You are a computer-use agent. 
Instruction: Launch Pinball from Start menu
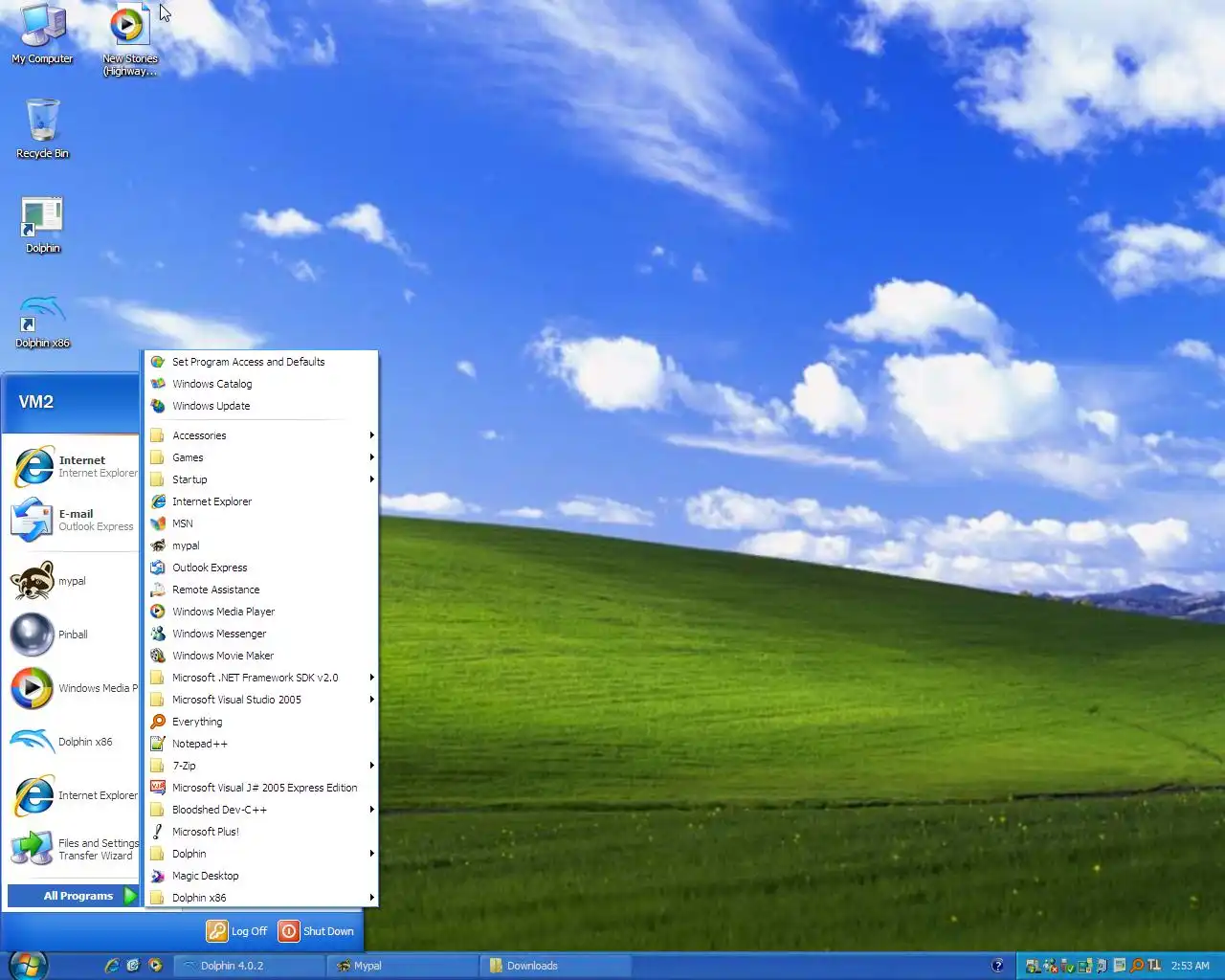tap(73, 635)
